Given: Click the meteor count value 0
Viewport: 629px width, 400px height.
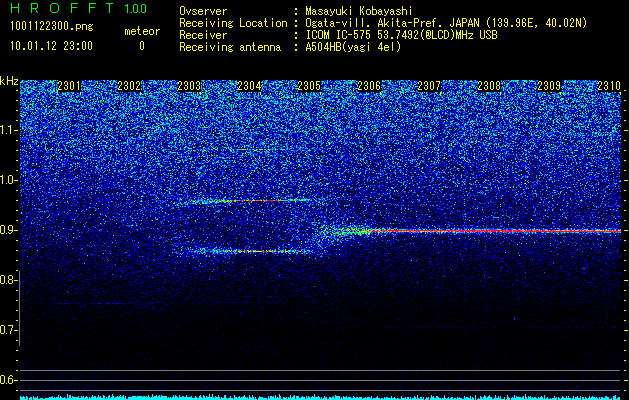Looking at the screenshot, I should [x=142, y=46].
